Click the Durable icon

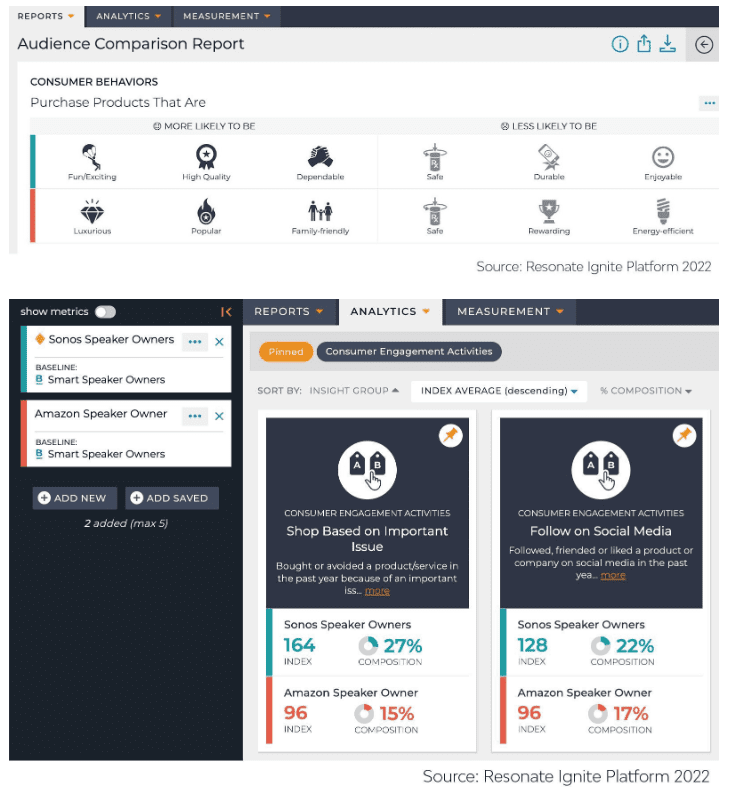(549, 157)
